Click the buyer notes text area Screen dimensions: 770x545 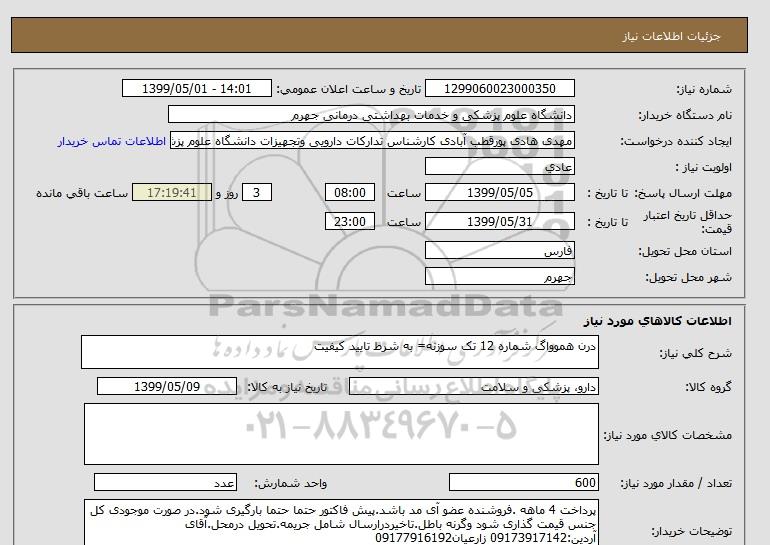[341, 523]
